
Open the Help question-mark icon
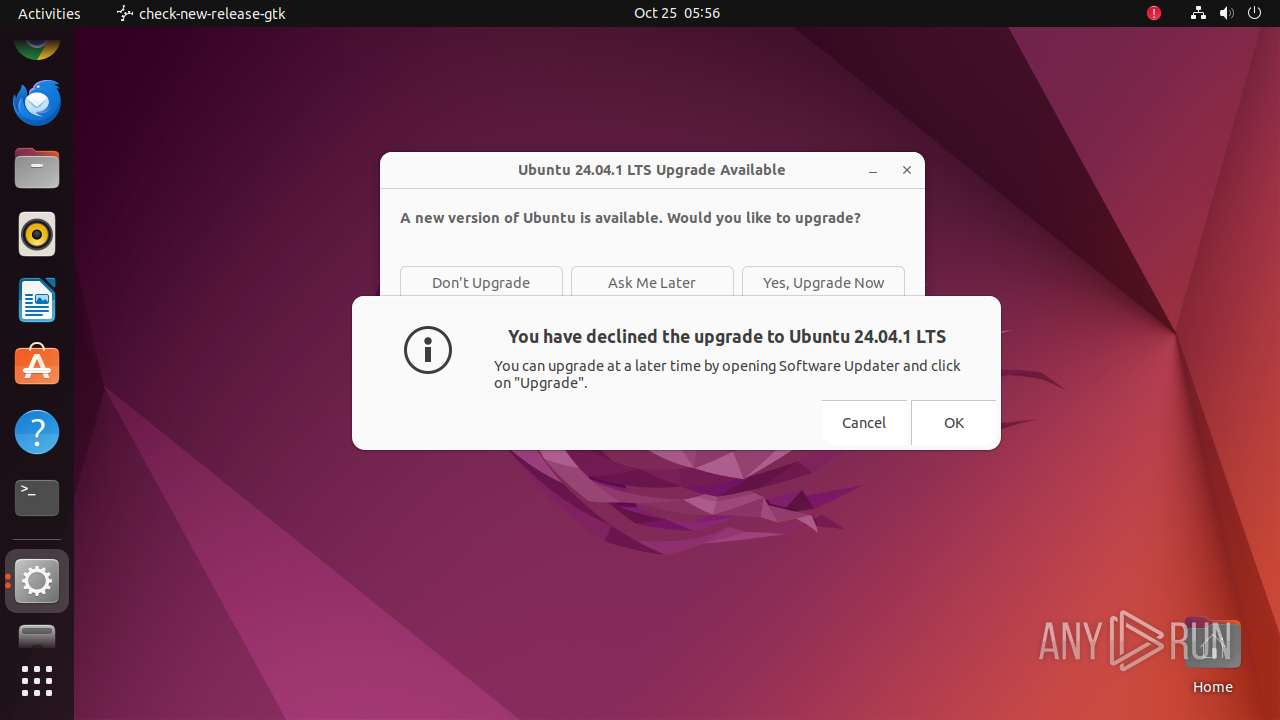[x=37, y=432]
